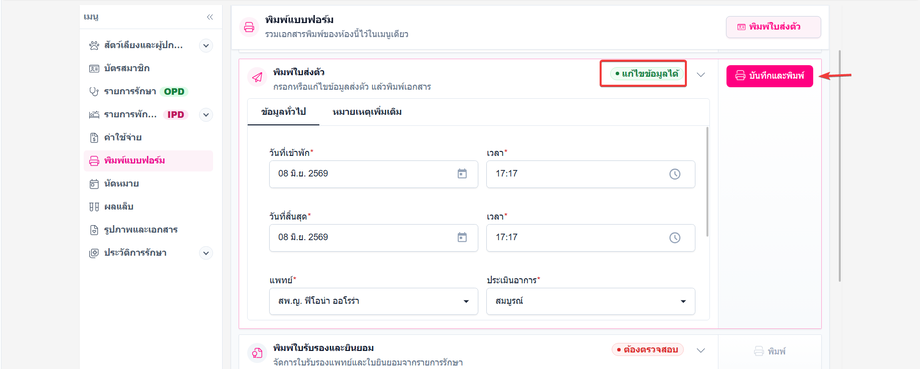Screen dimensions: 920x369
Task: Open บัตรสมาชิก menu item
Action: click(148, 68)
